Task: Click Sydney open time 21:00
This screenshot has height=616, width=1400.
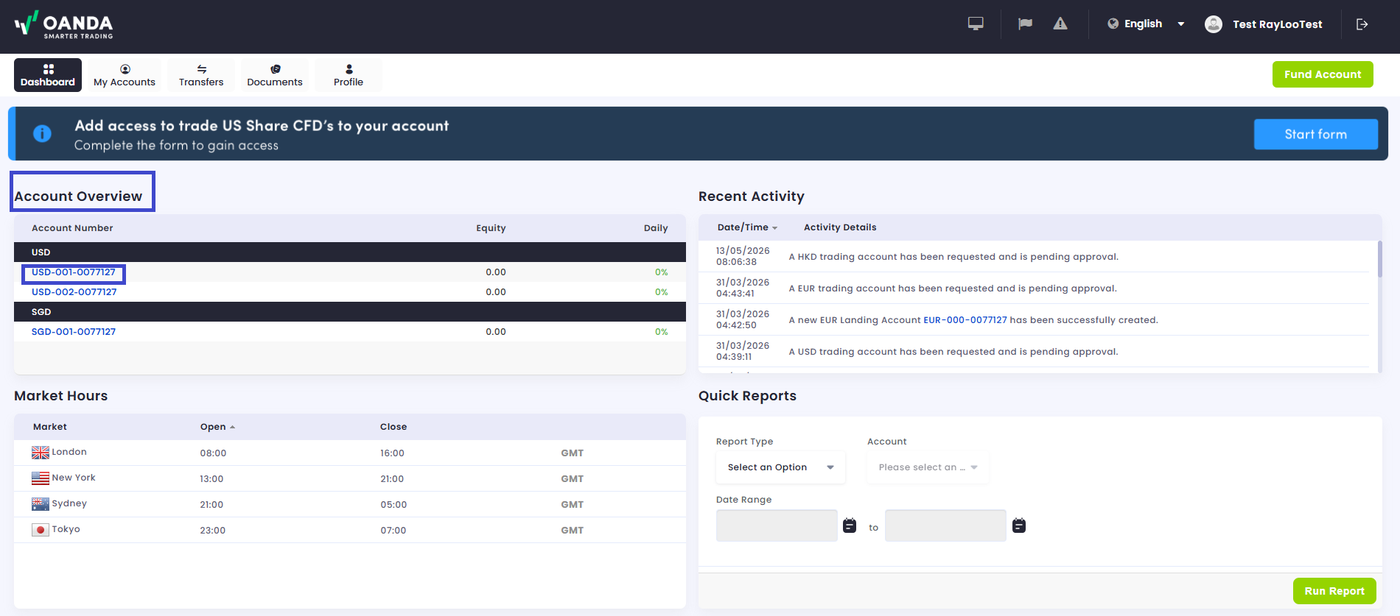Action: click(213, 505)
